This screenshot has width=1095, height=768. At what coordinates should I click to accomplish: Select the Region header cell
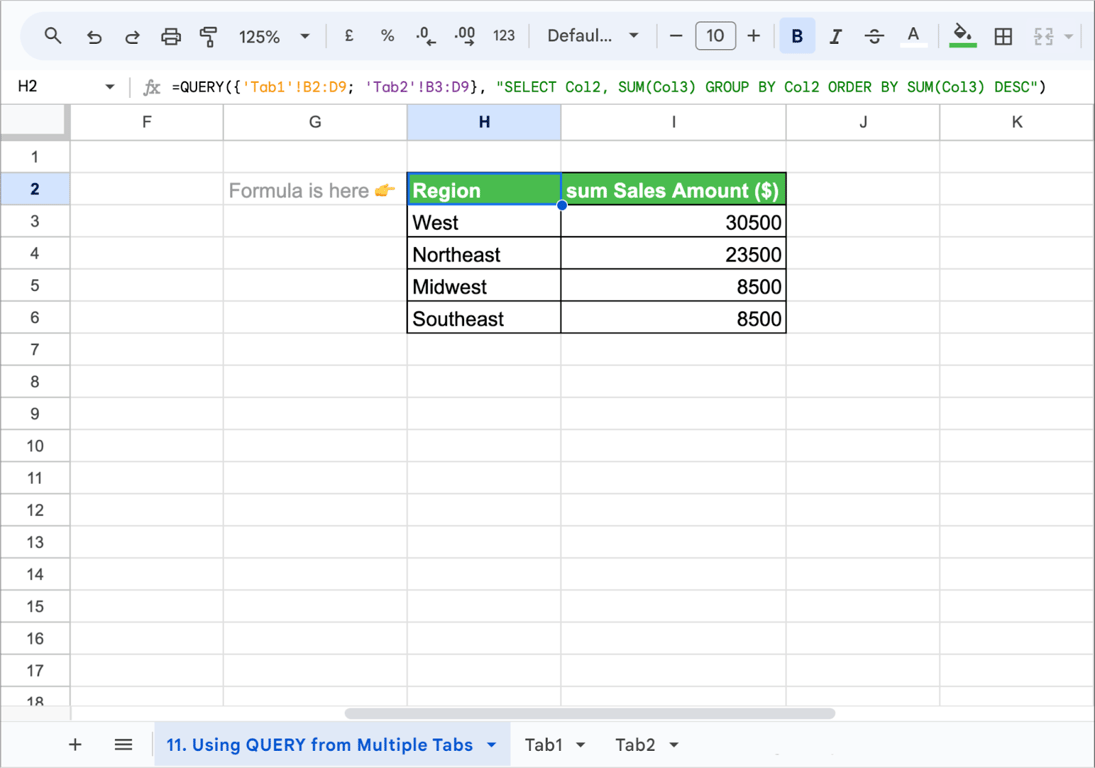(484, 189)
